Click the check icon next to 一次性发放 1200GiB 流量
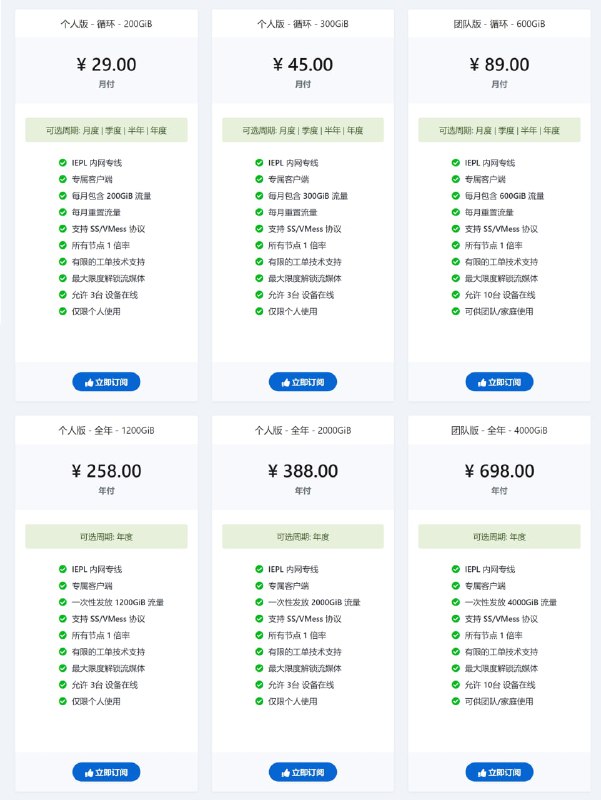 (x=63, y=602)
